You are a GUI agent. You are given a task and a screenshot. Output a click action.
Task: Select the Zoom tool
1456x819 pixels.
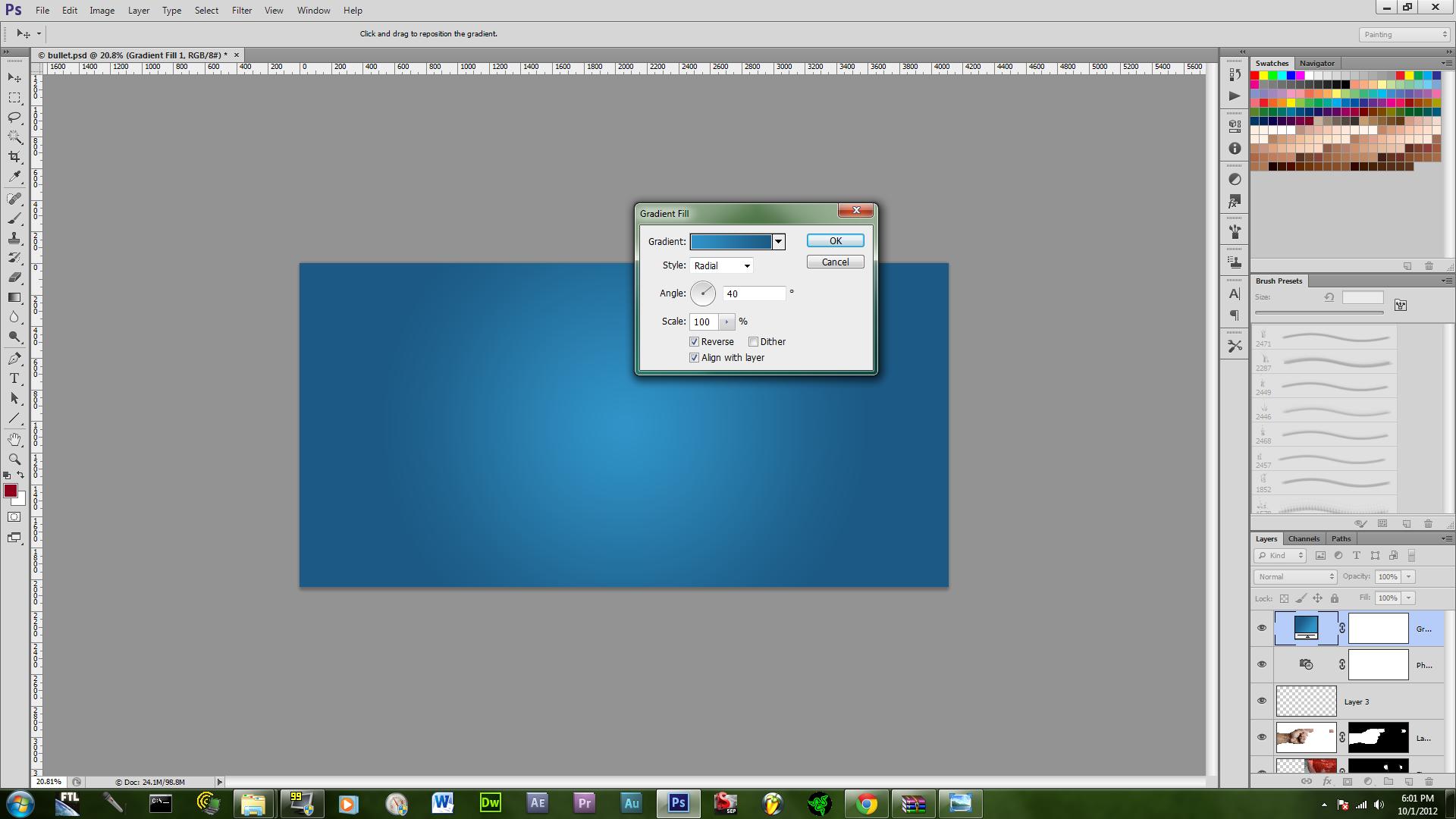click(x=14, y=459)
